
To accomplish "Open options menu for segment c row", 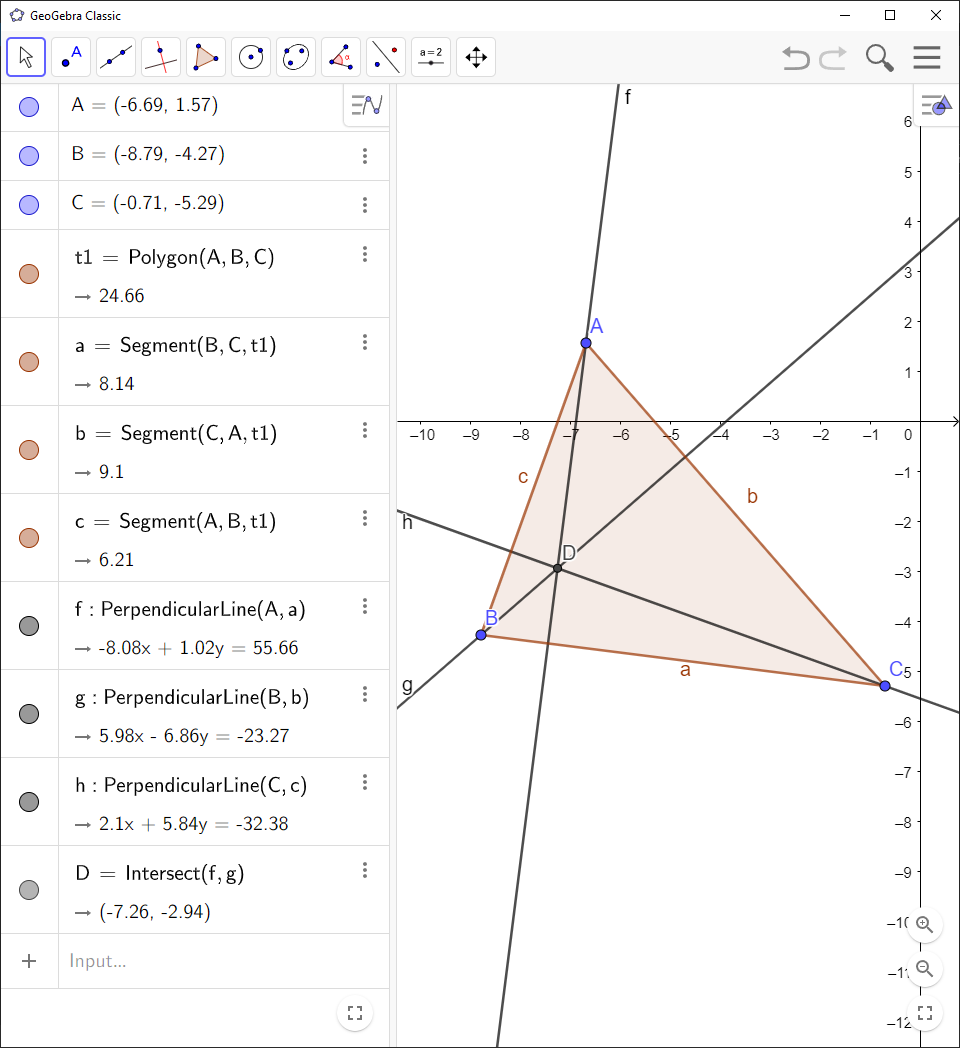I will 365,518.
